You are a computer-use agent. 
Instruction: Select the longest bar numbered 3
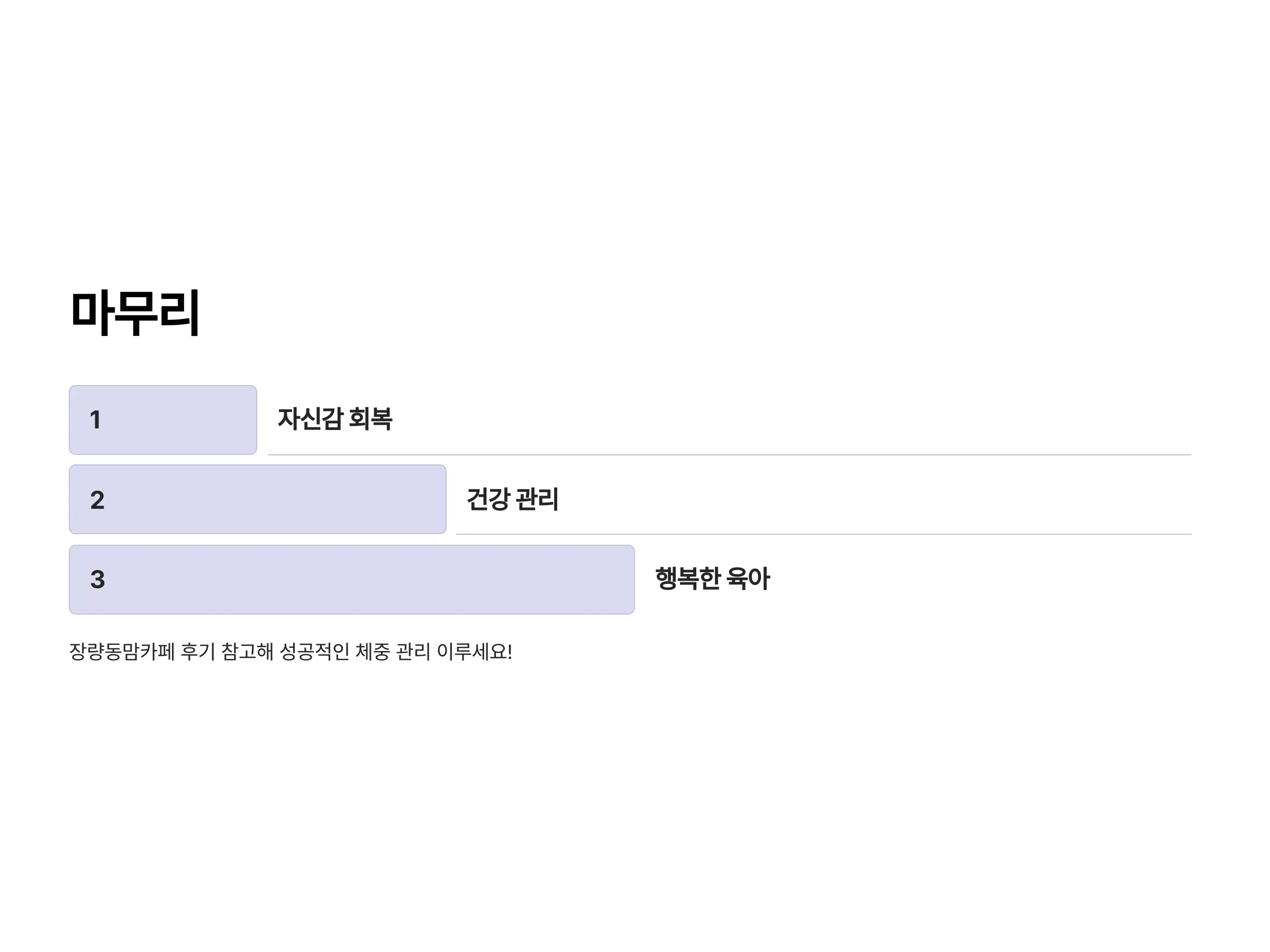click(x=352, y=580)
